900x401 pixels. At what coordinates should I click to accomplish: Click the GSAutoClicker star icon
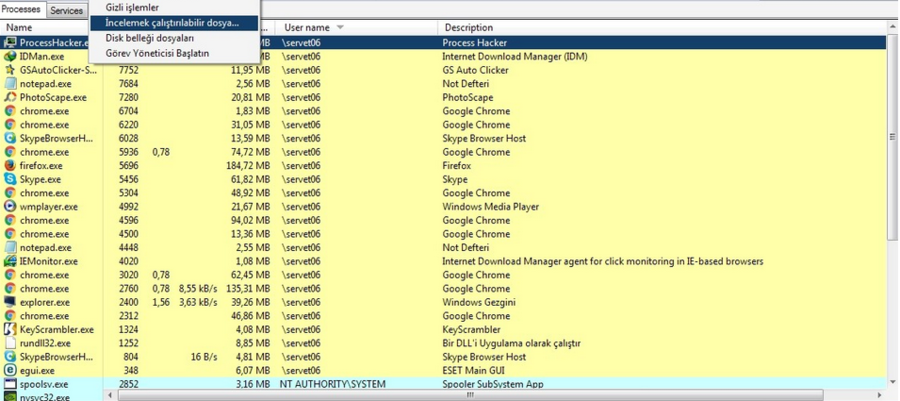point(10,70)
